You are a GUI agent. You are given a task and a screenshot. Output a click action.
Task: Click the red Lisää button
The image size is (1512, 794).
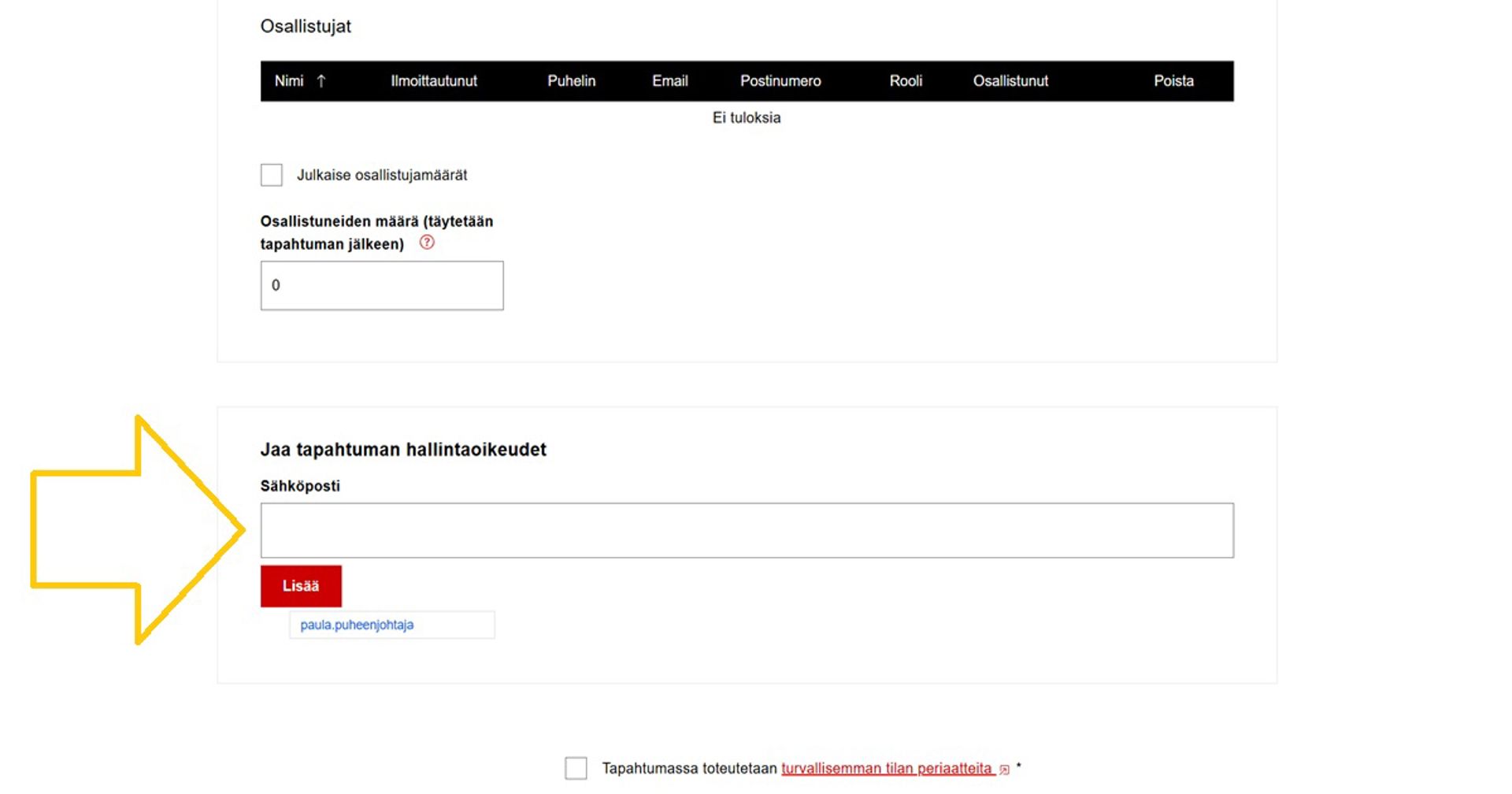[x=301, y=586]
